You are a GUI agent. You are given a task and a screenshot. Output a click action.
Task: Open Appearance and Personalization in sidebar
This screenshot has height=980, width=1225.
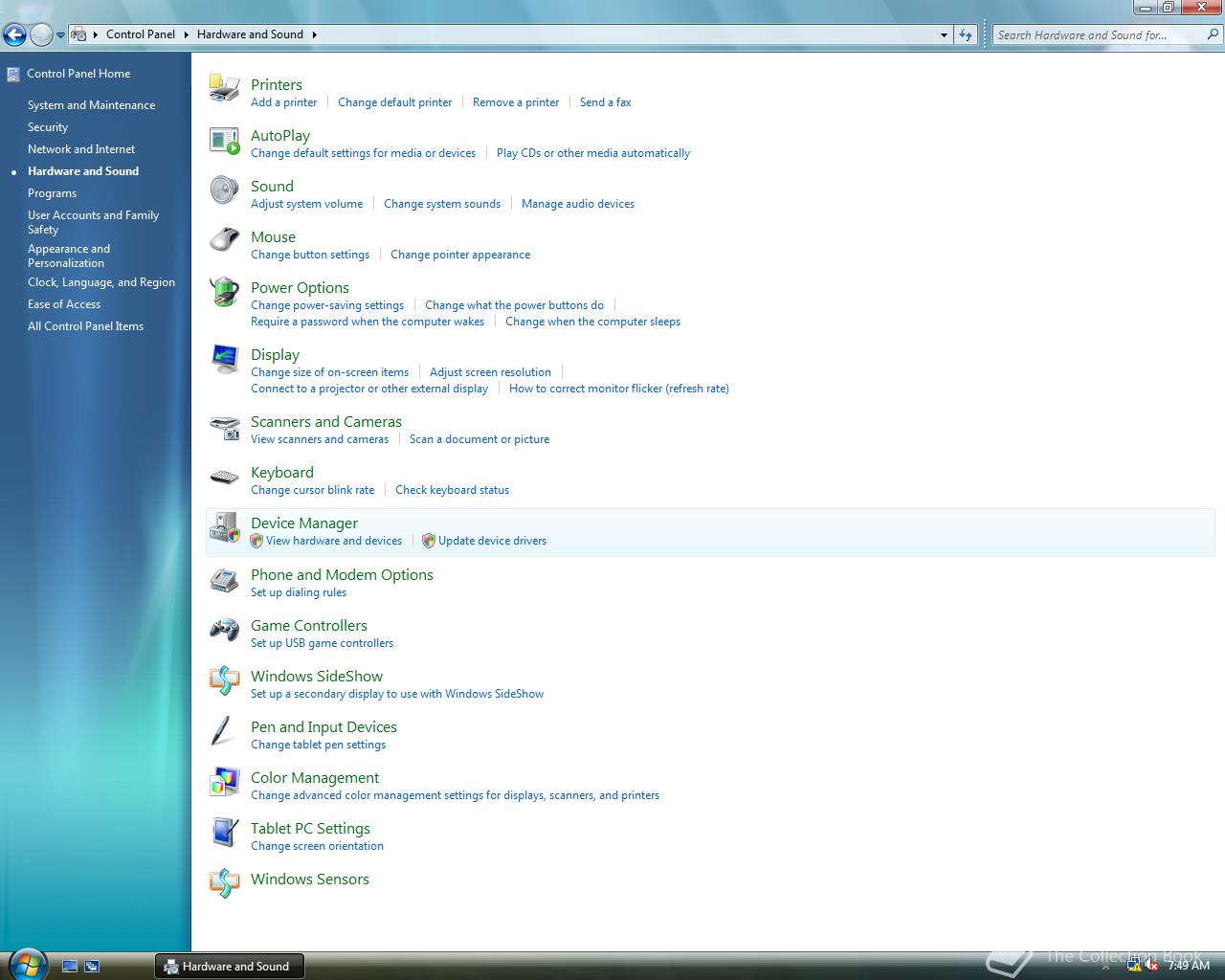pos(69,256)
